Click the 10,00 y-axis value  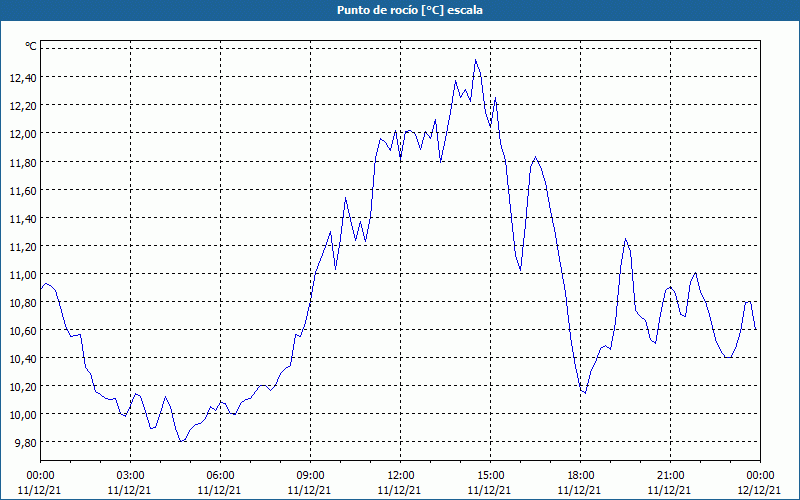pyautogui.click(x=23, y=415)
